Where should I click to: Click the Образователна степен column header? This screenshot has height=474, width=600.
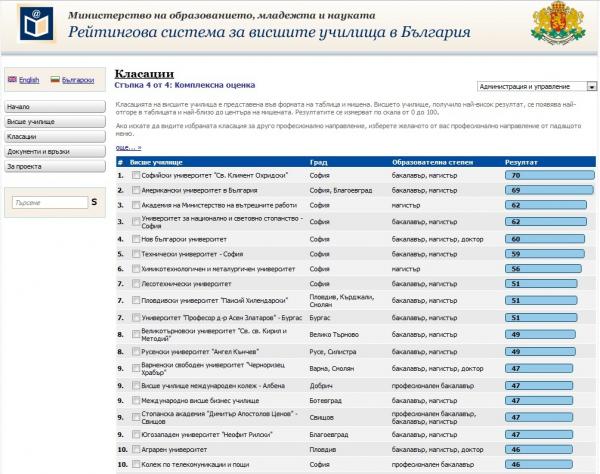click(432, 162)
